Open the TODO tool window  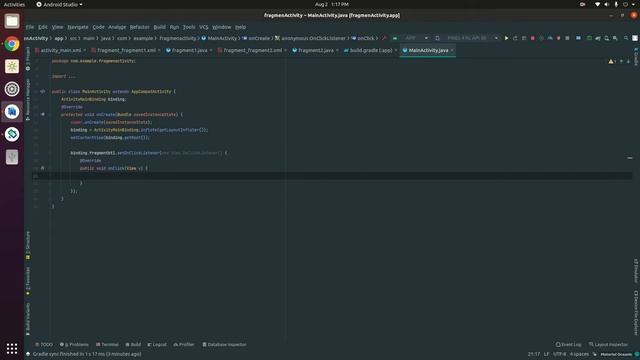click(44, 344)
